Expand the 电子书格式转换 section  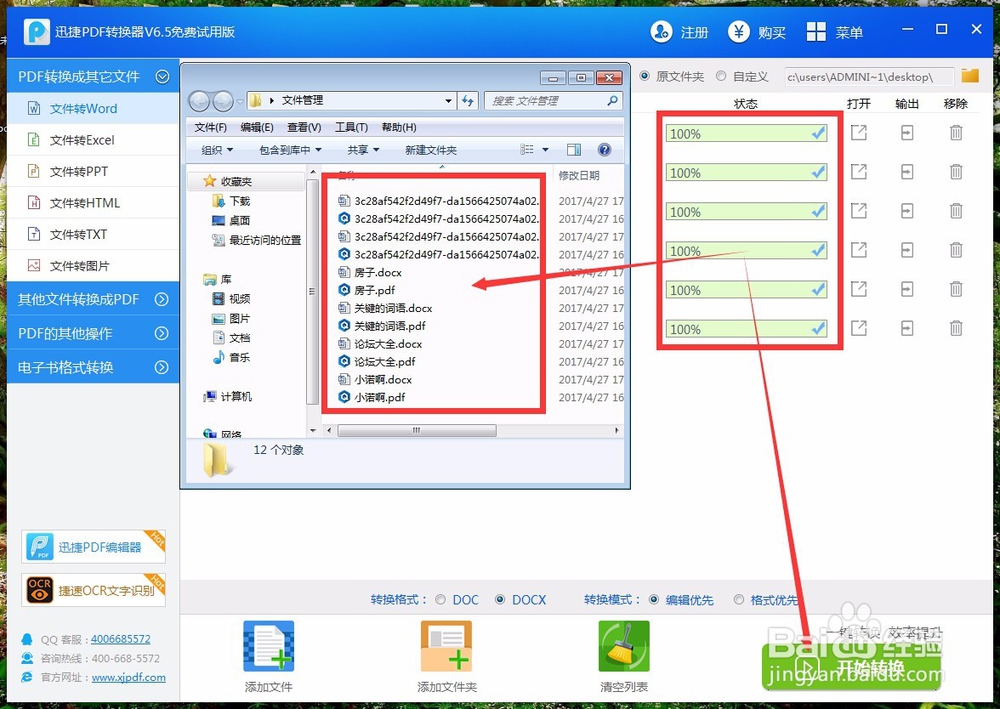click(162, 367)
